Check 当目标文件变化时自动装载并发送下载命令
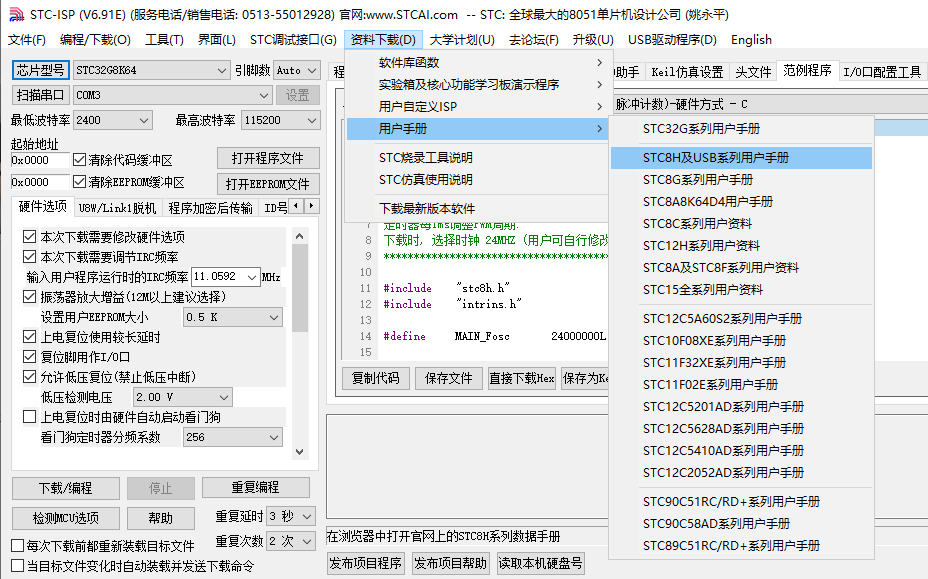The width and height of the screenshot is (928, 579). [18, 565]
